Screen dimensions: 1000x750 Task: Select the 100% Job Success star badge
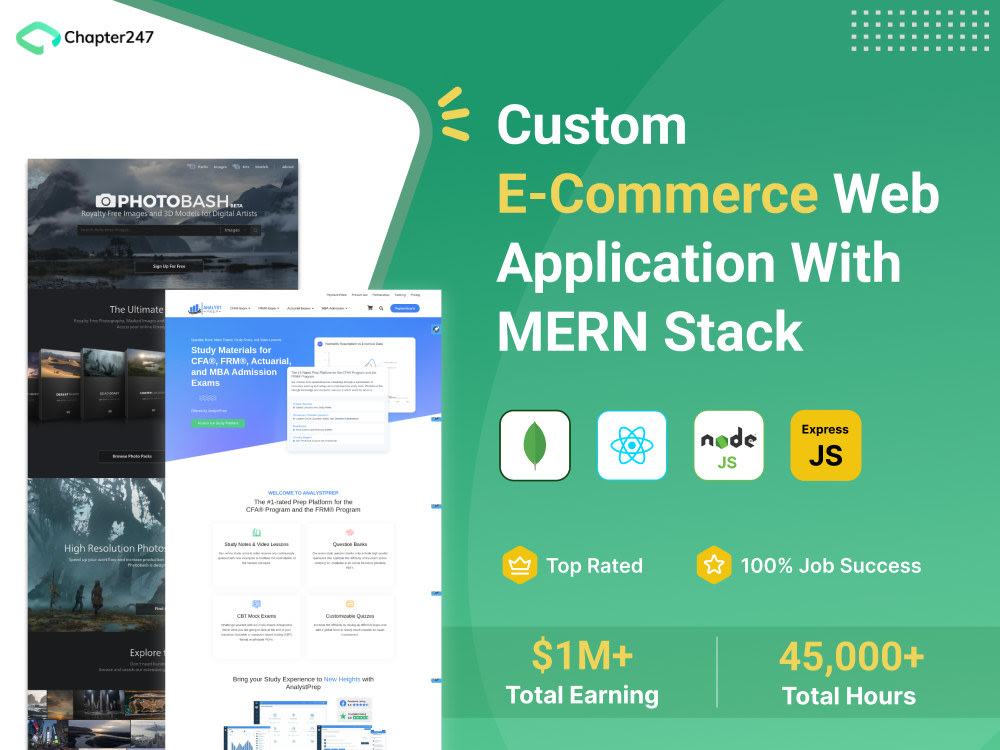pyautogui.click(x=713, y=565)
